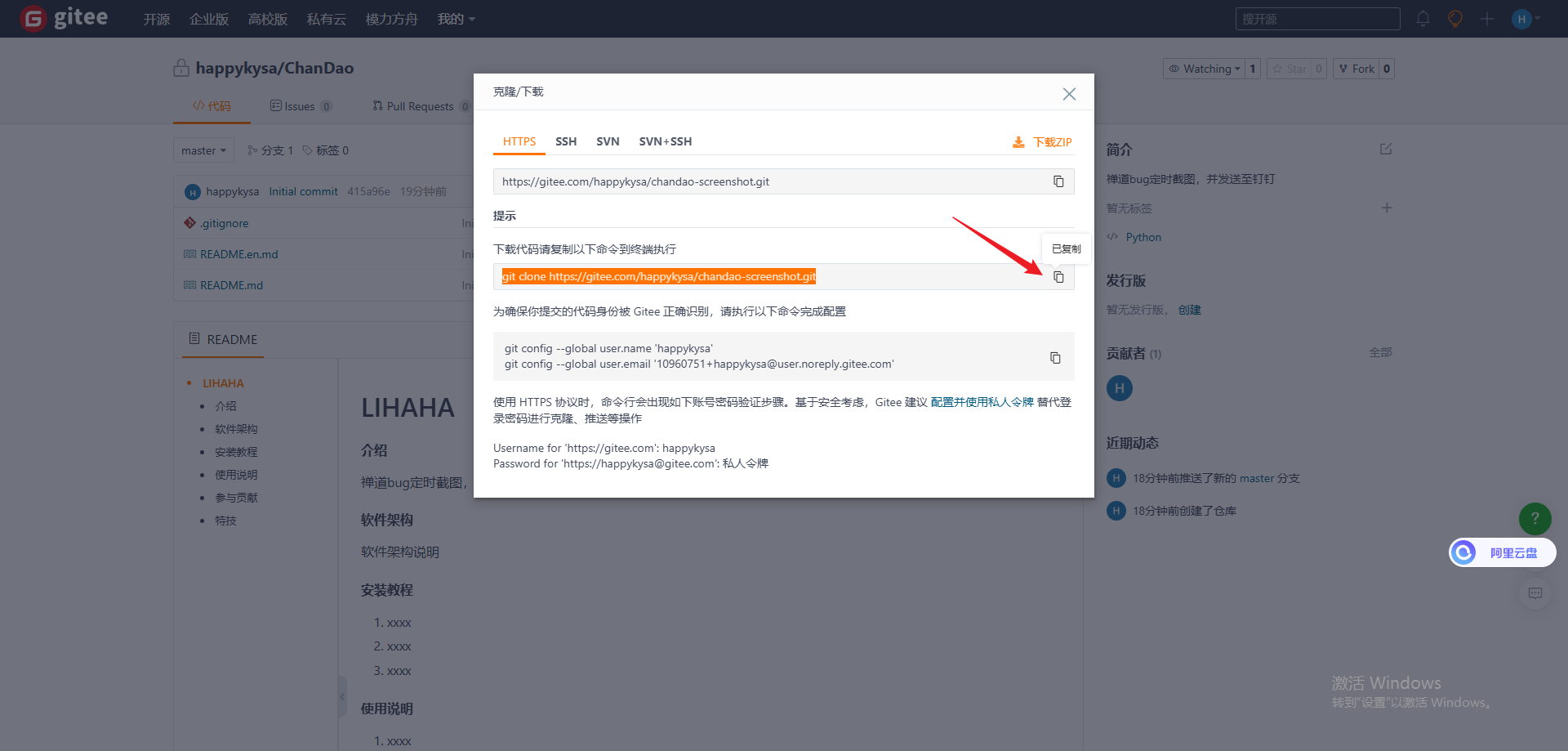Copy the HTTPS repository URL
This screenshot has height=751, width=1568.
click(x=1058, y=181)
